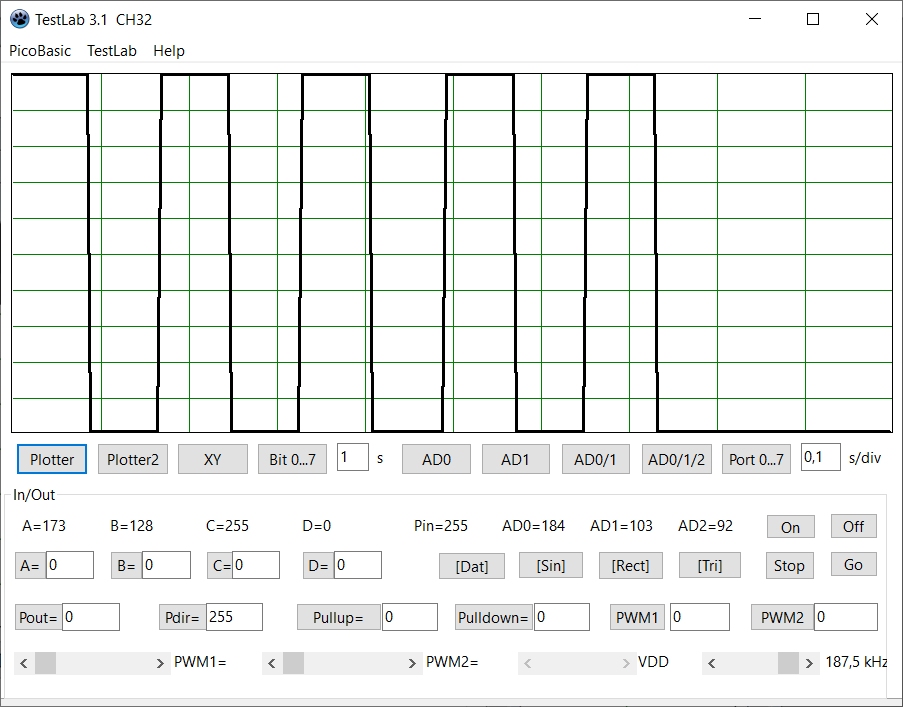Image resolution: width=903 pixels, height=707 pixels.
Task: Stop the running measurement
Action: click(789, 565)
